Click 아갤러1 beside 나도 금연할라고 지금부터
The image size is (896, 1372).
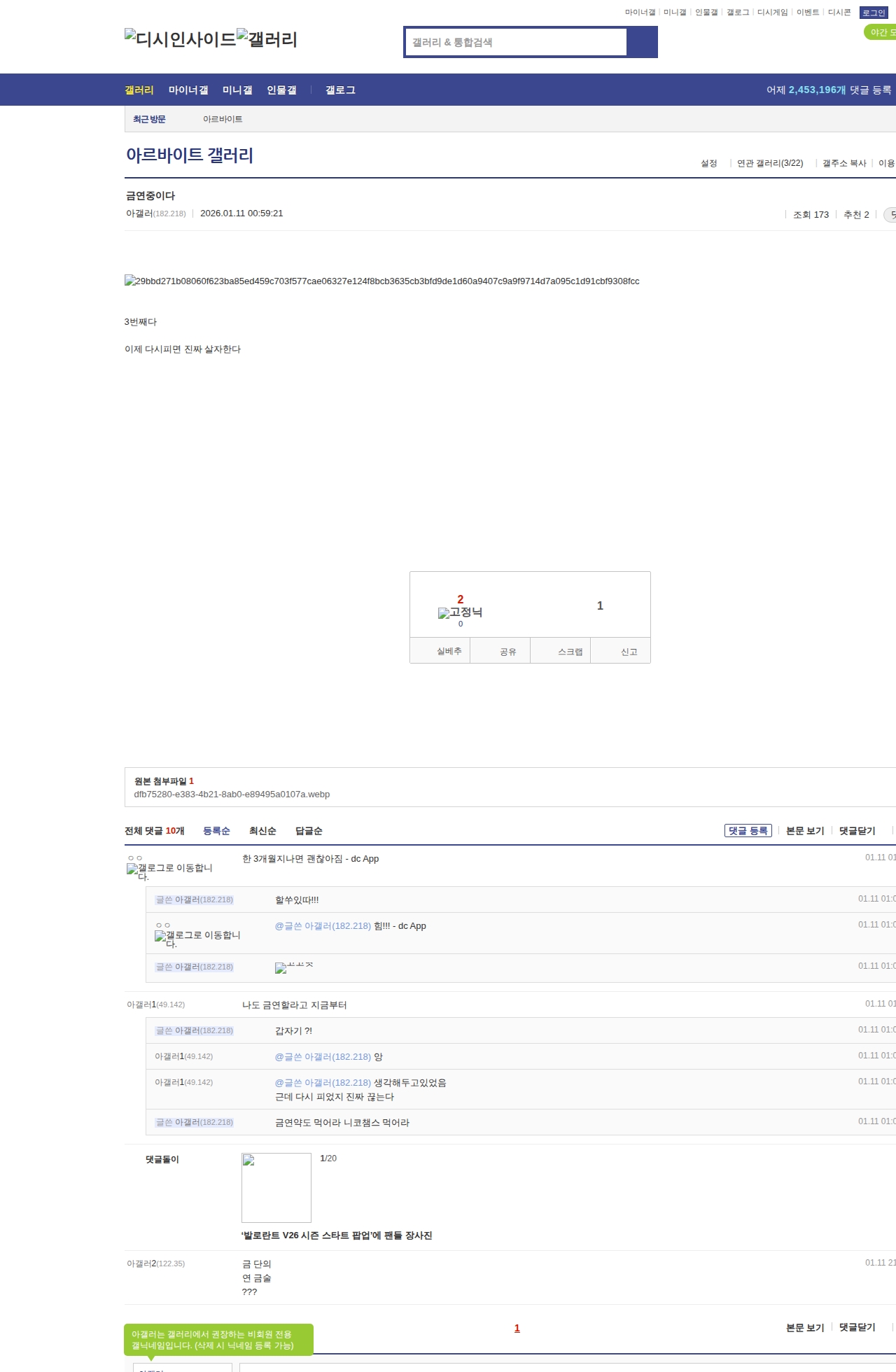click(155, 1004)
